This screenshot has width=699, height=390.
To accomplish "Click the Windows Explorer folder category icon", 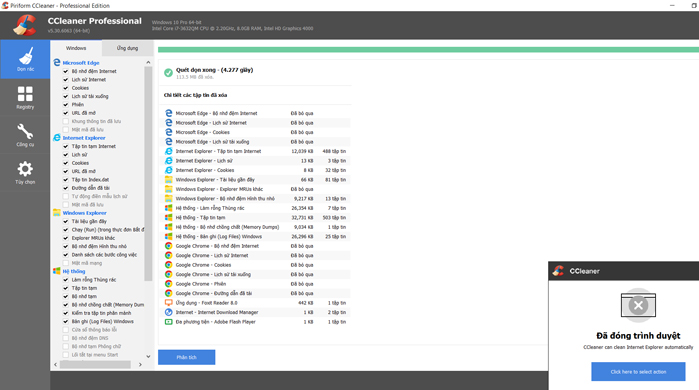I will [57, 213].
